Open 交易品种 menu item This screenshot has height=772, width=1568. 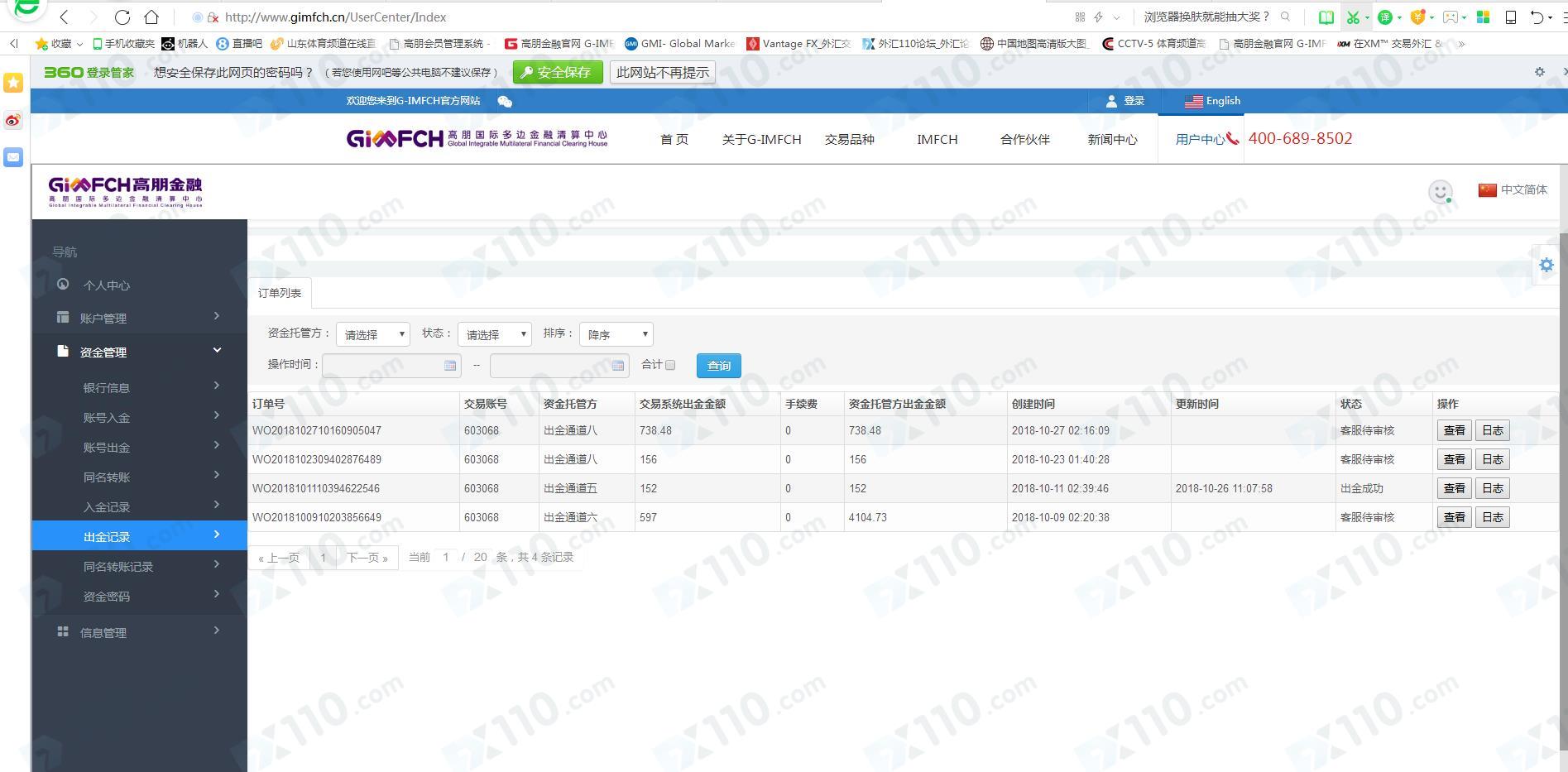(849, 139)
